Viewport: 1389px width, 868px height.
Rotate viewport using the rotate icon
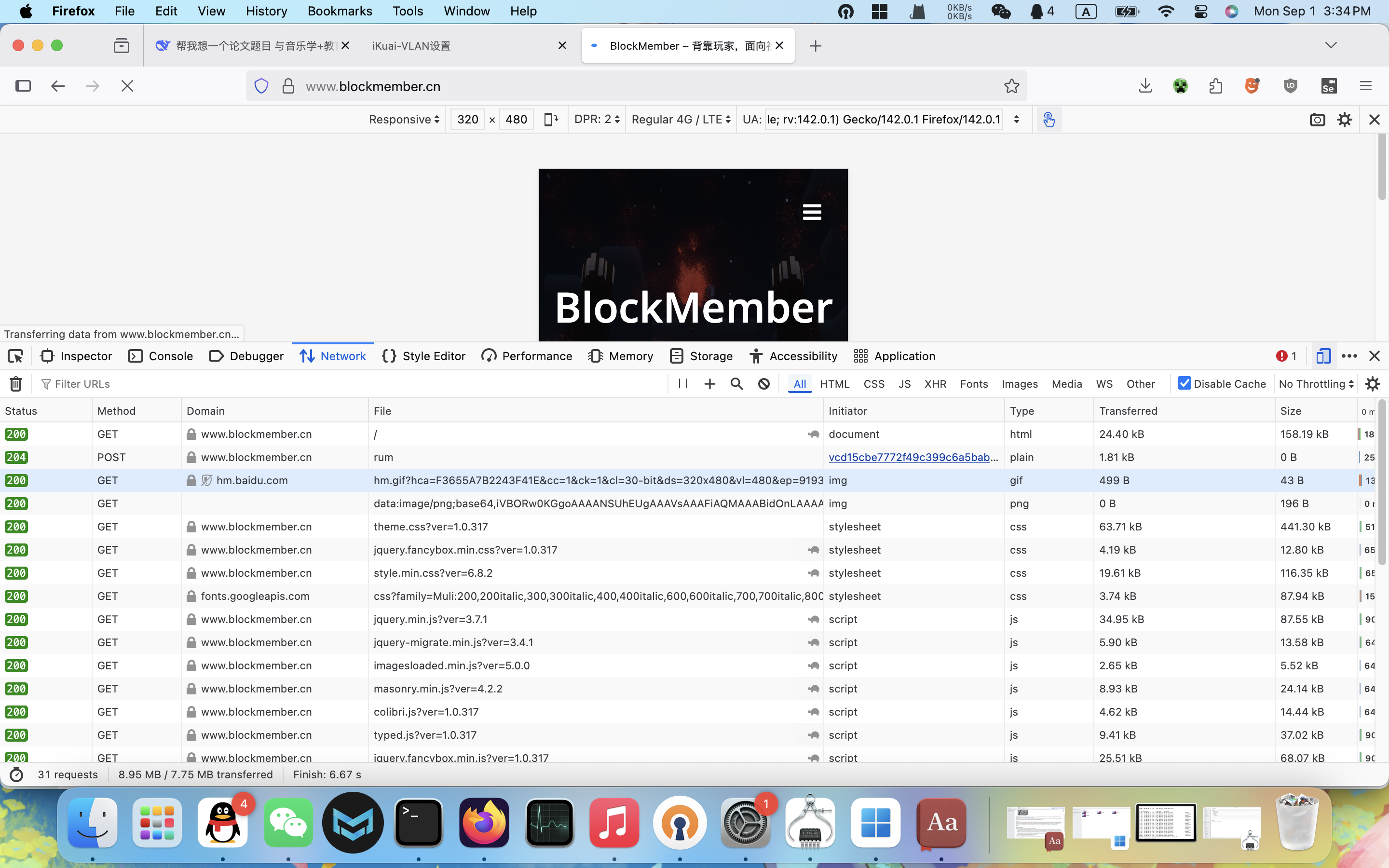[551, 120]
